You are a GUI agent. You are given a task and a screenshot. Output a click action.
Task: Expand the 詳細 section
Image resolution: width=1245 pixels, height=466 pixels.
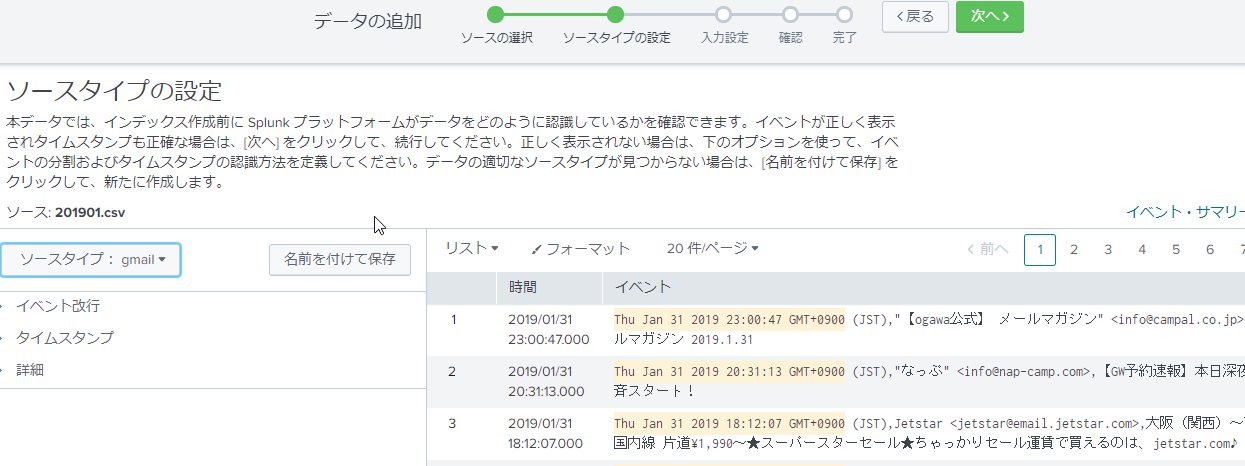coord(30,370)
